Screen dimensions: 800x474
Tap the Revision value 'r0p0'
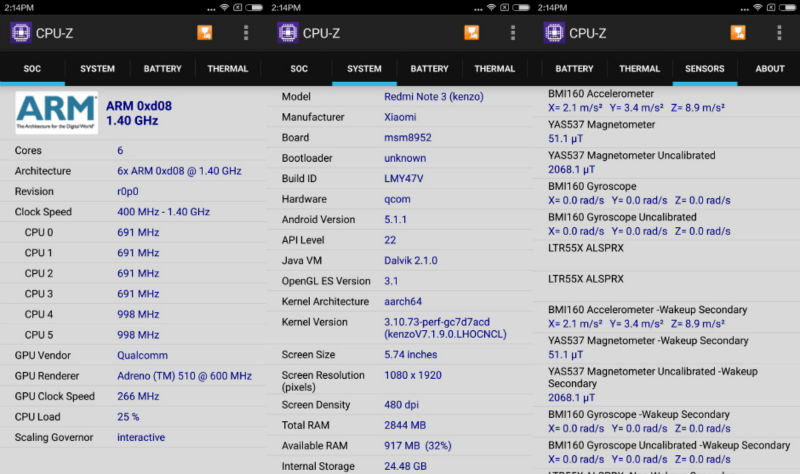pos(128,191)
